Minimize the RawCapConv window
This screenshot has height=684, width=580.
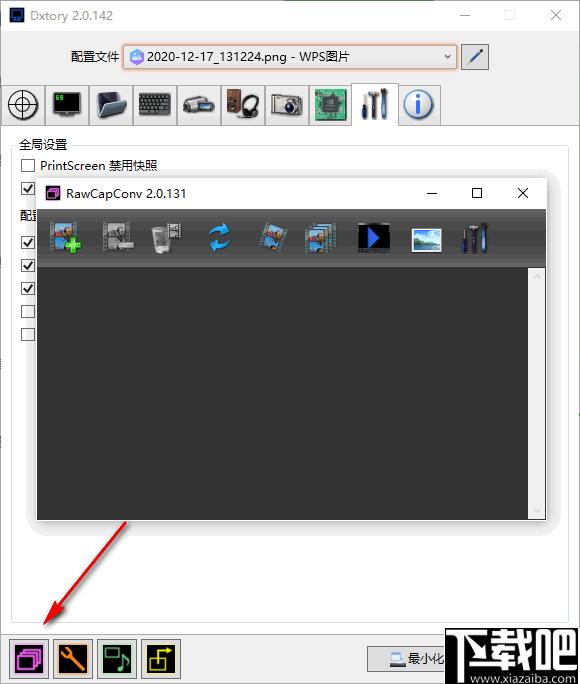pyautogui.click(x=432, y=193)
